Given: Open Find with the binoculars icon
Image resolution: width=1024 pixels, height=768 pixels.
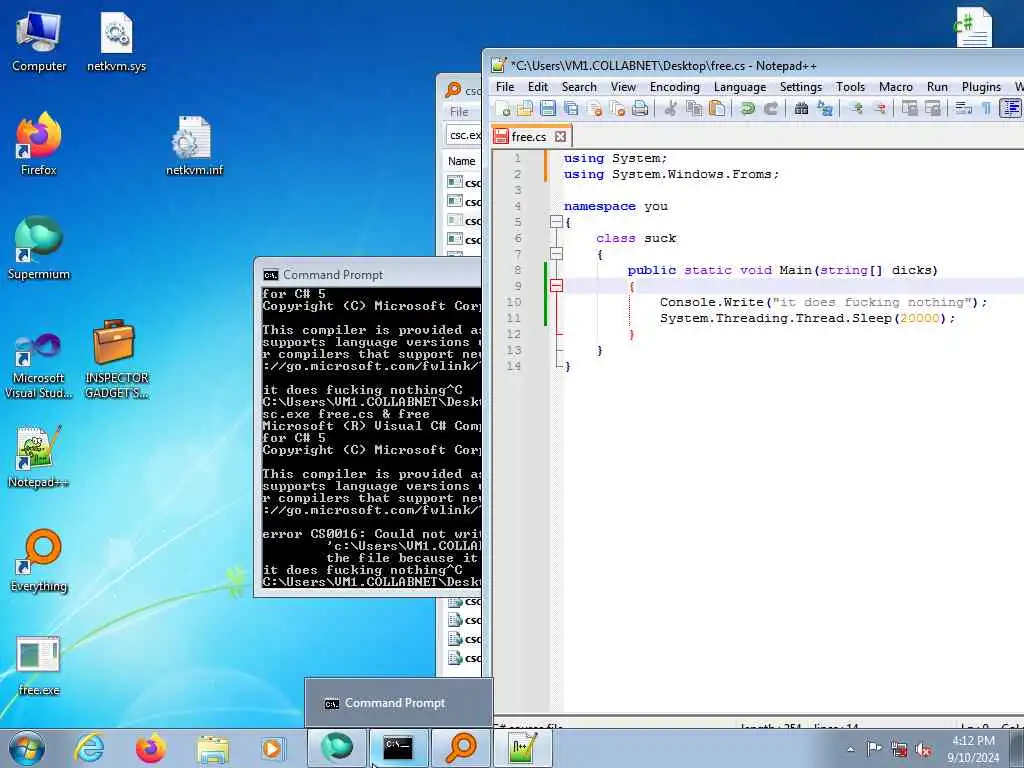Looking at the screenshot, I should tap(801, 108).
